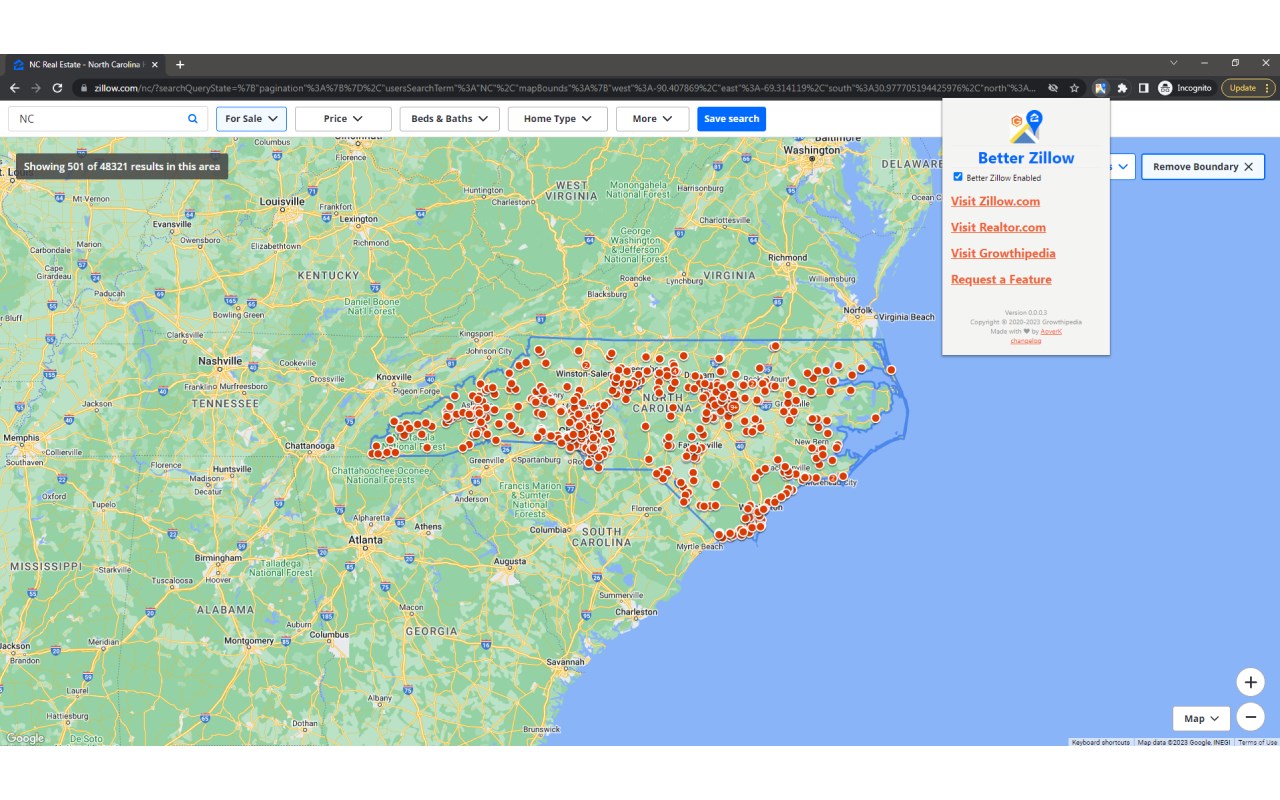Click the Keyboard shortcuts map link
This screenshot has height=800, width=1280.
click(x=1100, y=742)
